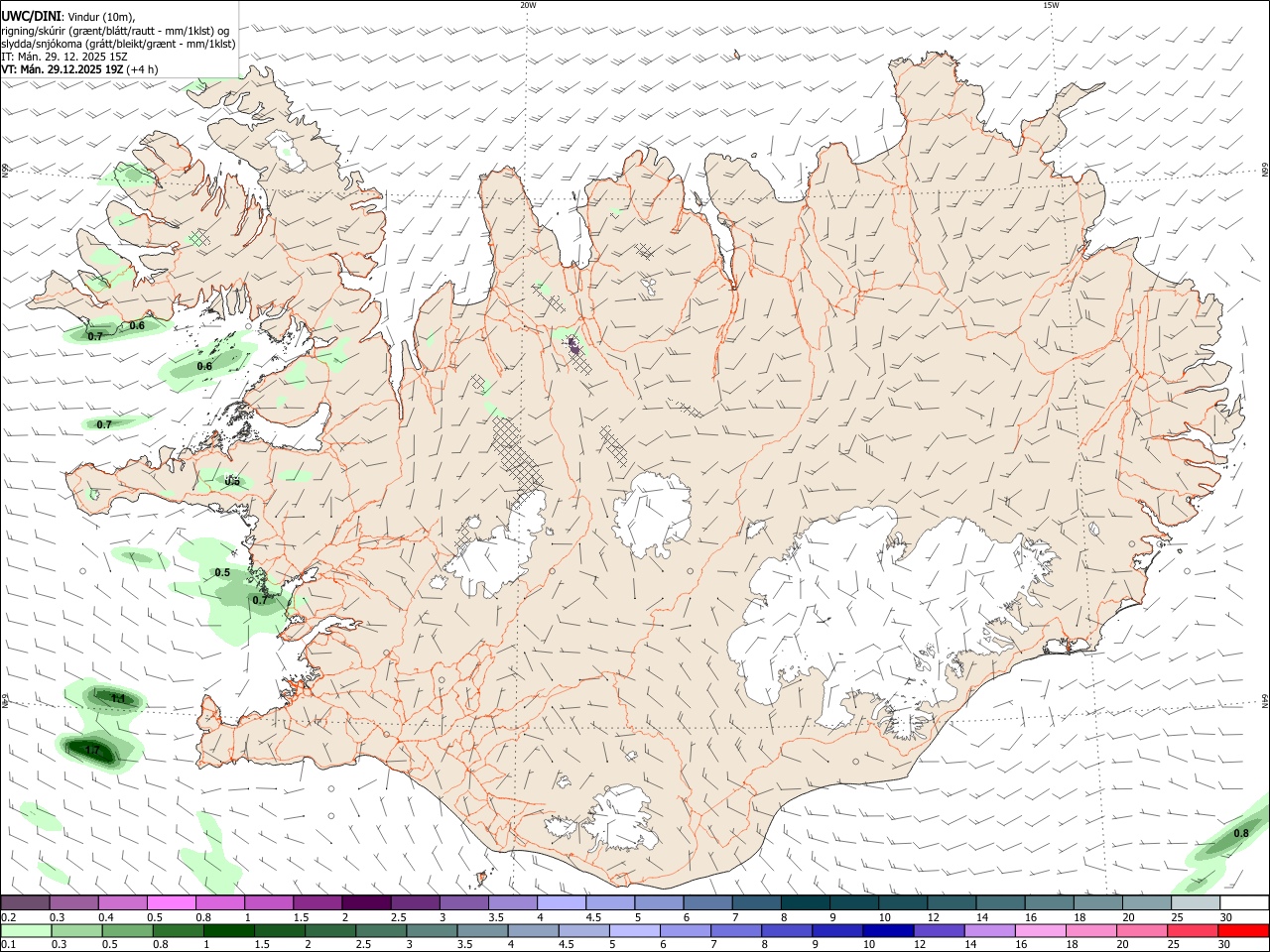Viewport: 1270px width, 952px height.
Task: Select the bright magenta 0.5 snow scale swatch
Action: point(171,902)
